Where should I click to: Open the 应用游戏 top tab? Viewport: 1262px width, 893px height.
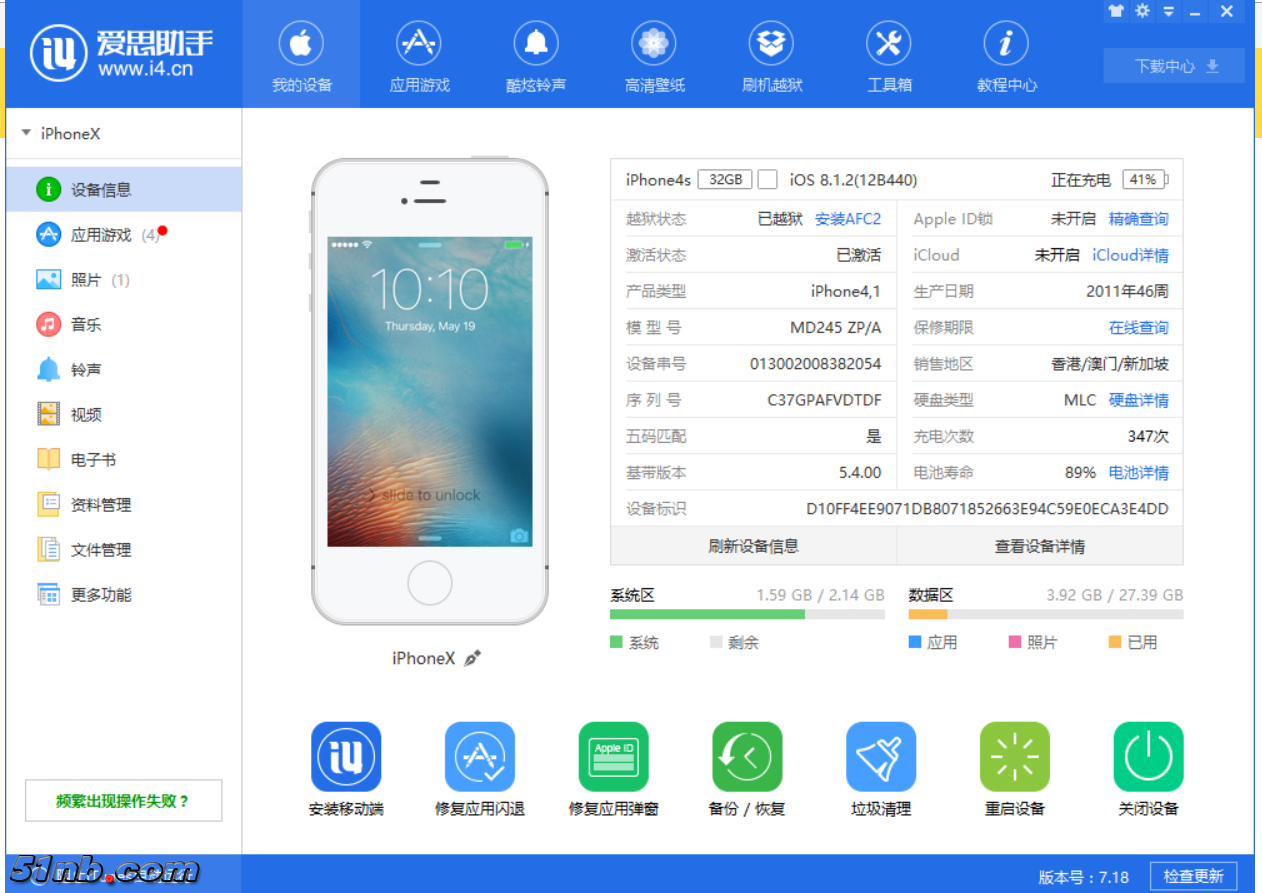[419, 55]
